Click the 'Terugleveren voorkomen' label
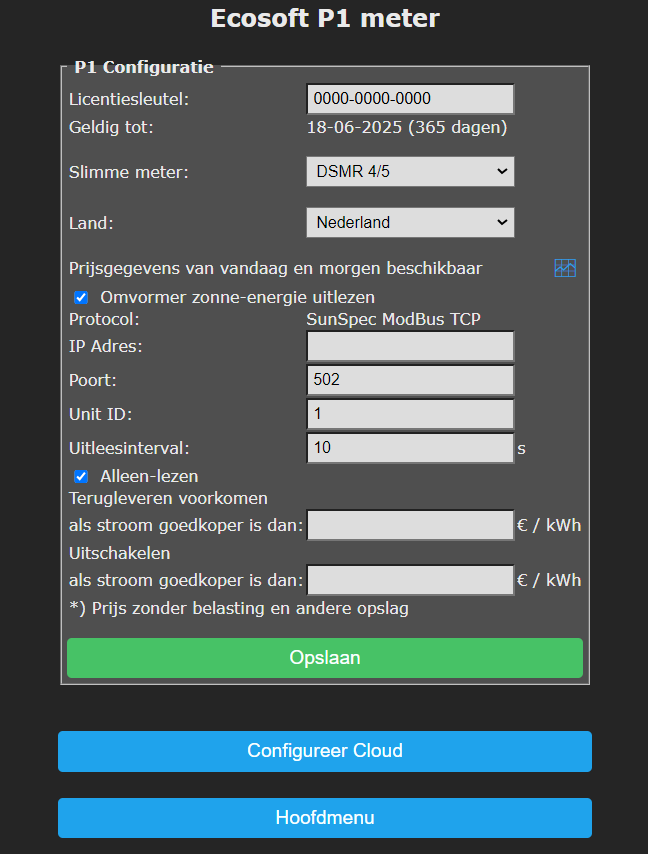 point(168,498)
